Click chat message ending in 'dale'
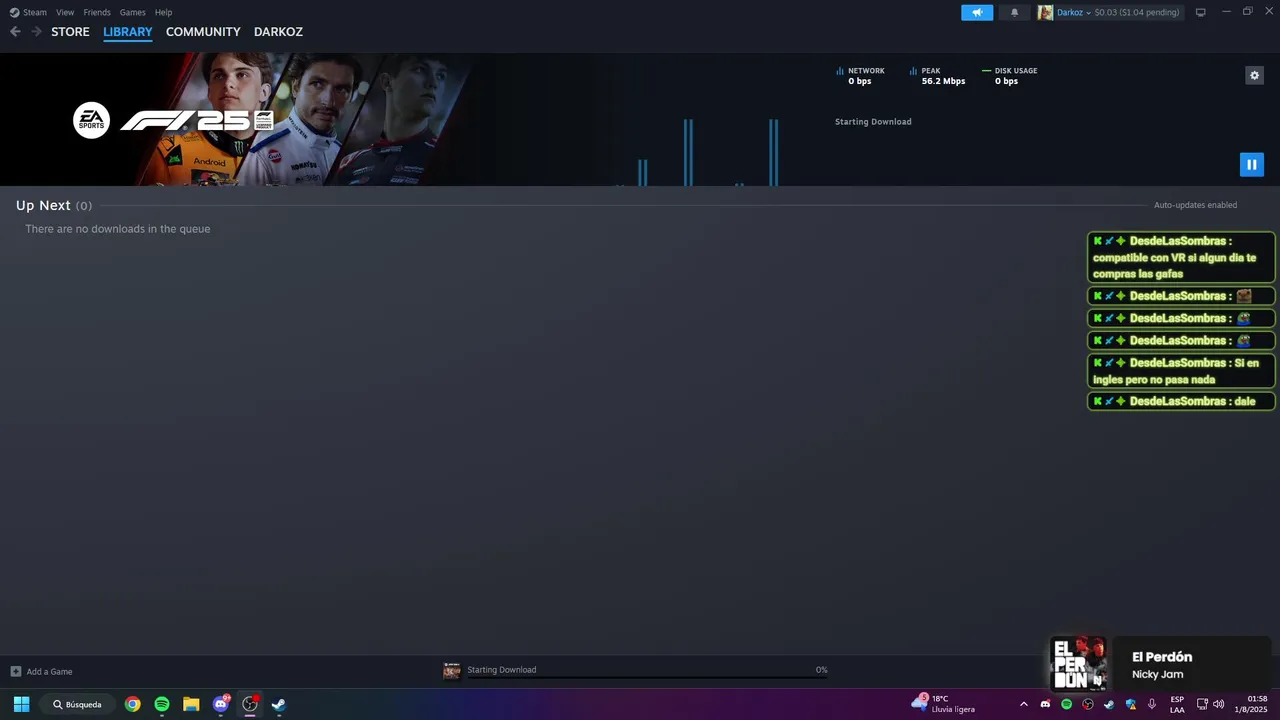 pos(1181,401)
